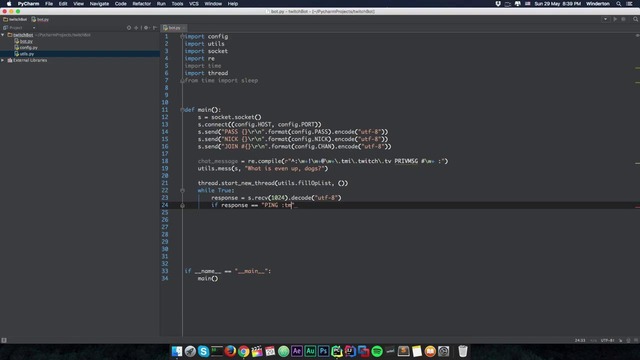Open the Apple menu
The width and height of the screenshot is (640, 360).
click(9, 4)
